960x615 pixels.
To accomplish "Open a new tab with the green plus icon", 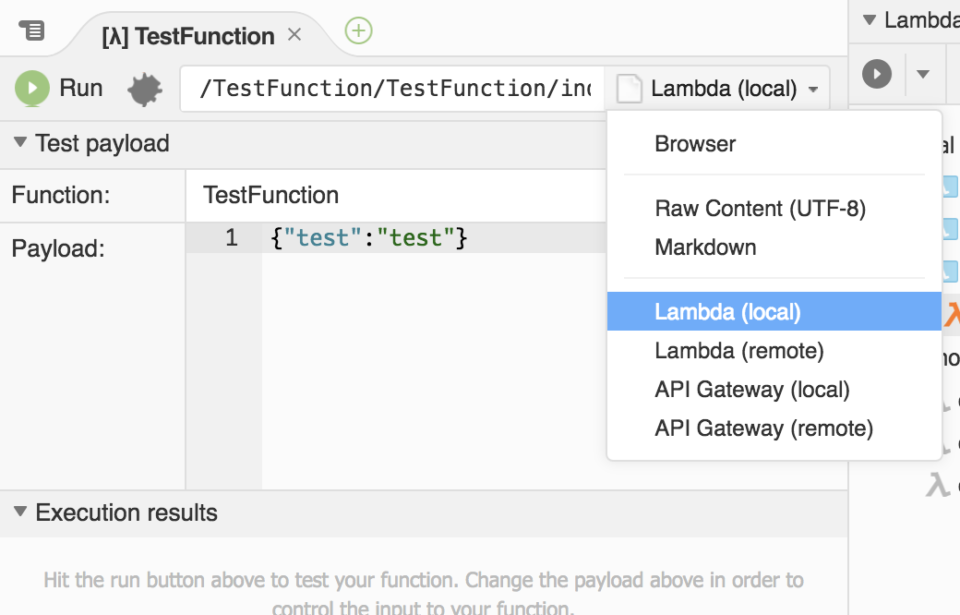I will click(x=357, y=31).
